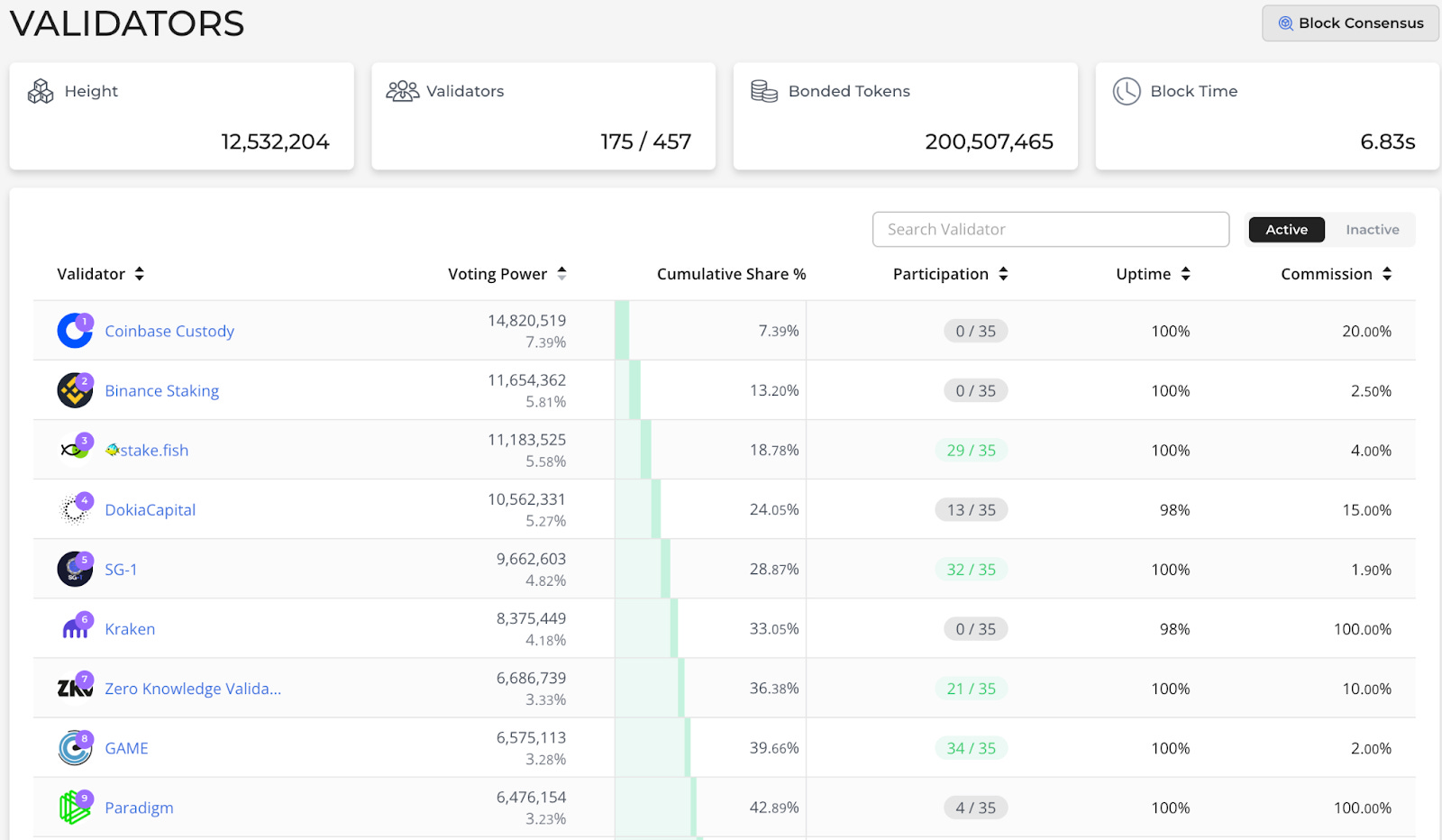Viewport: 1442px width, 840px height.
Task: Open the stake.fish validator page
Action: click(x=147, y=450)
